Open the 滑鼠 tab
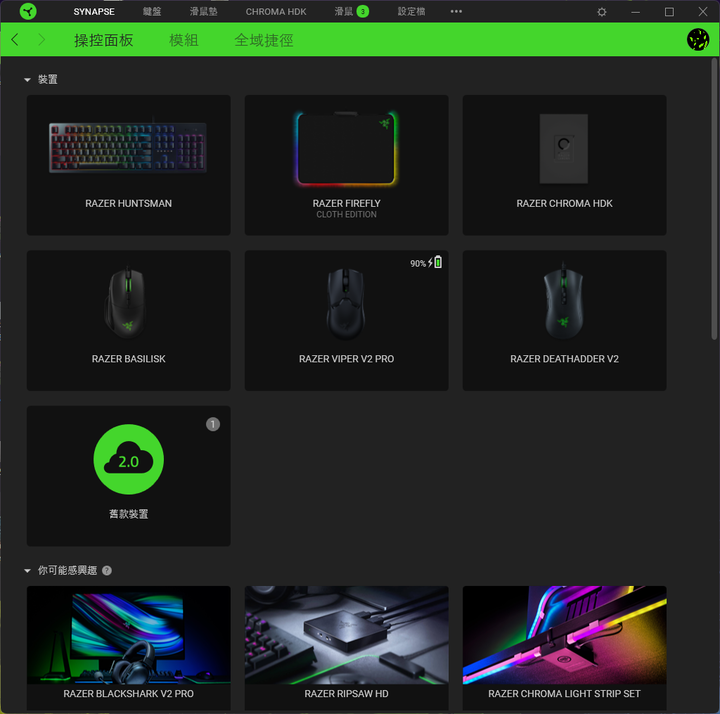This screenshot has width=720, height=714. [344, 11]
